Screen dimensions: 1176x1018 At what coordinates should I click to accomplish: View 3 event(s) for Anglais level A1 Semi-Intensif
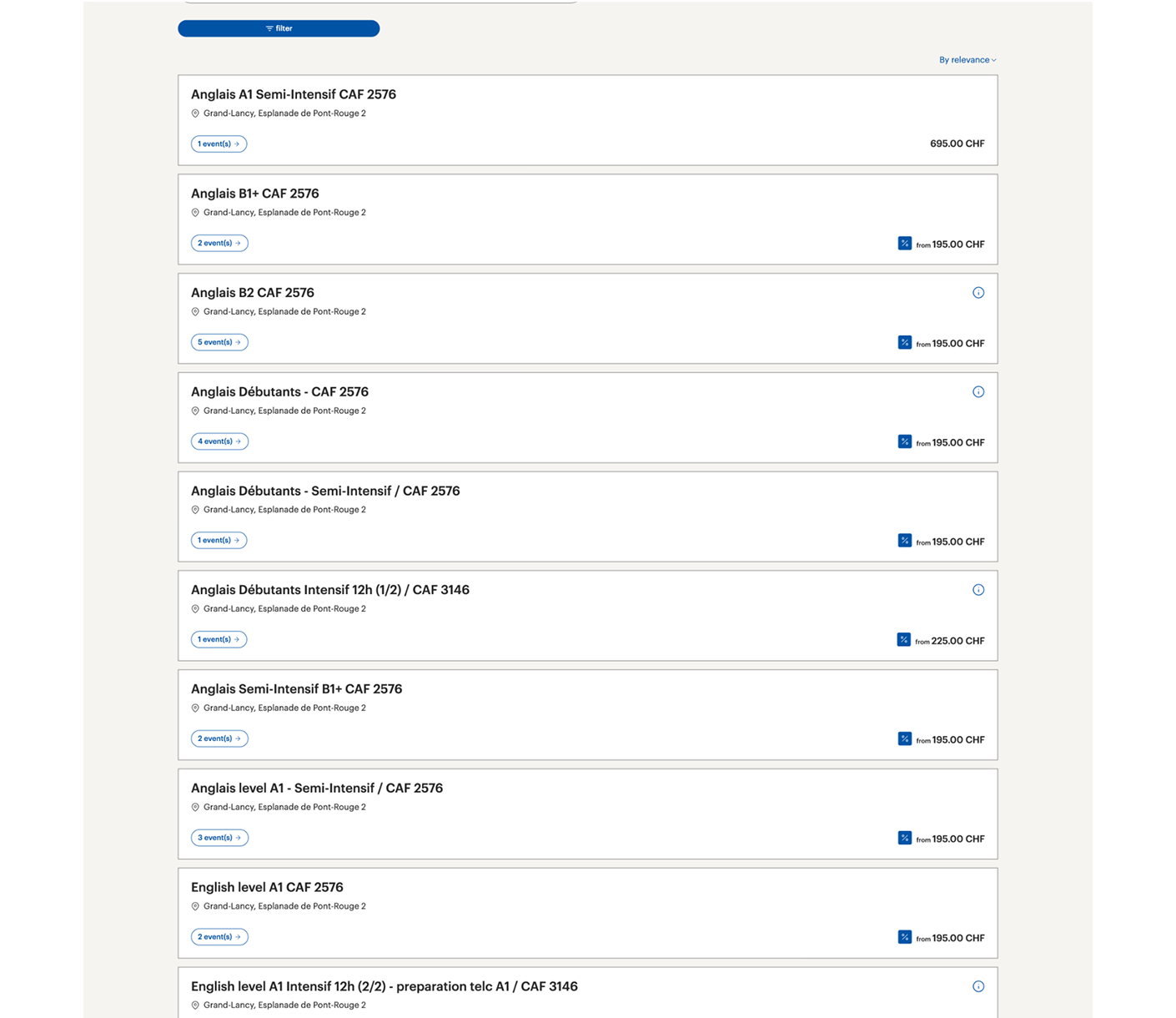[x=219, y=838]
